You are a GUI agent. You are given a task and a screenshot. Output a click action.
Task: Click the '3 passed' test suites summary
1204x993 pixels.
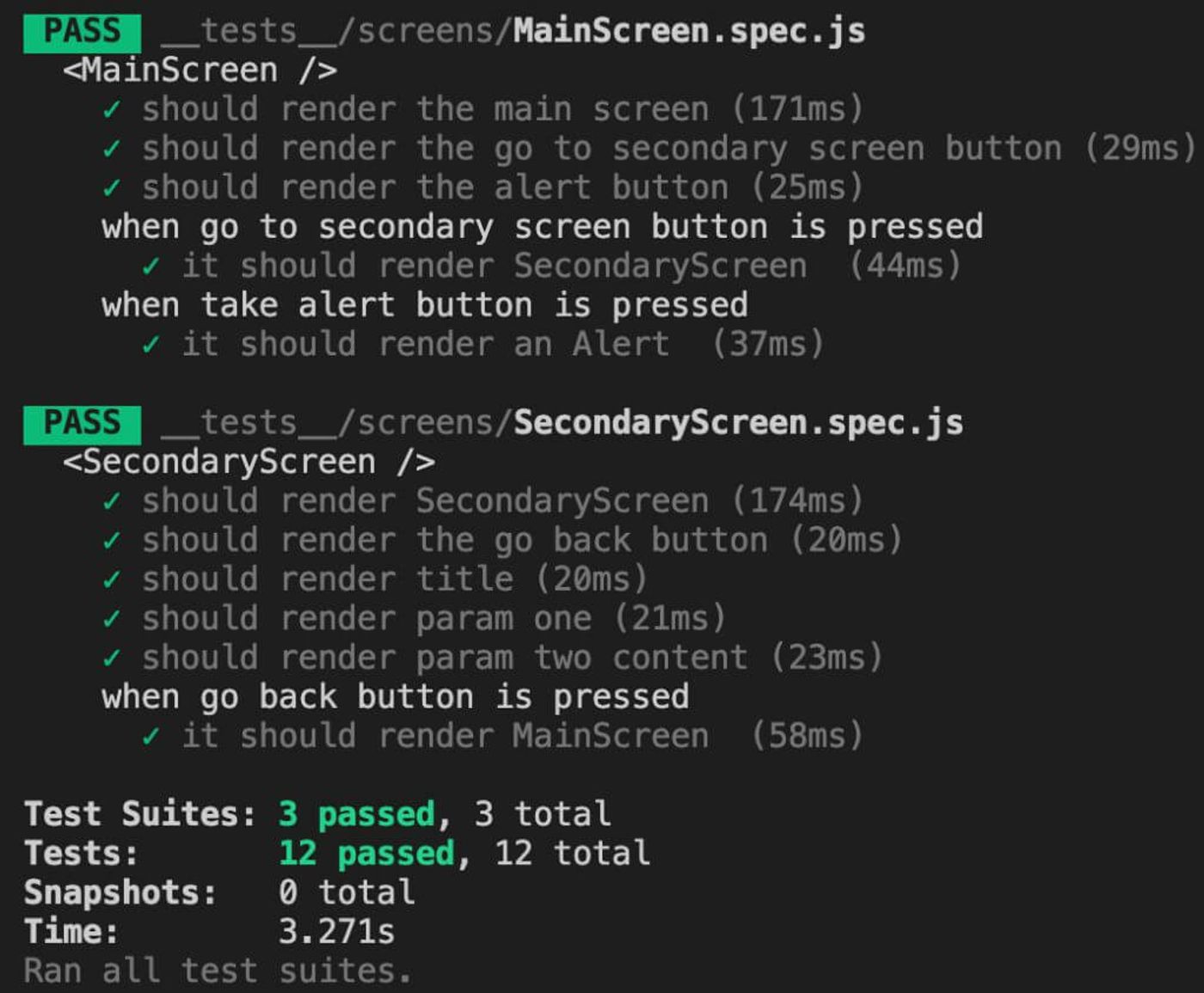(x=357, y=814)
